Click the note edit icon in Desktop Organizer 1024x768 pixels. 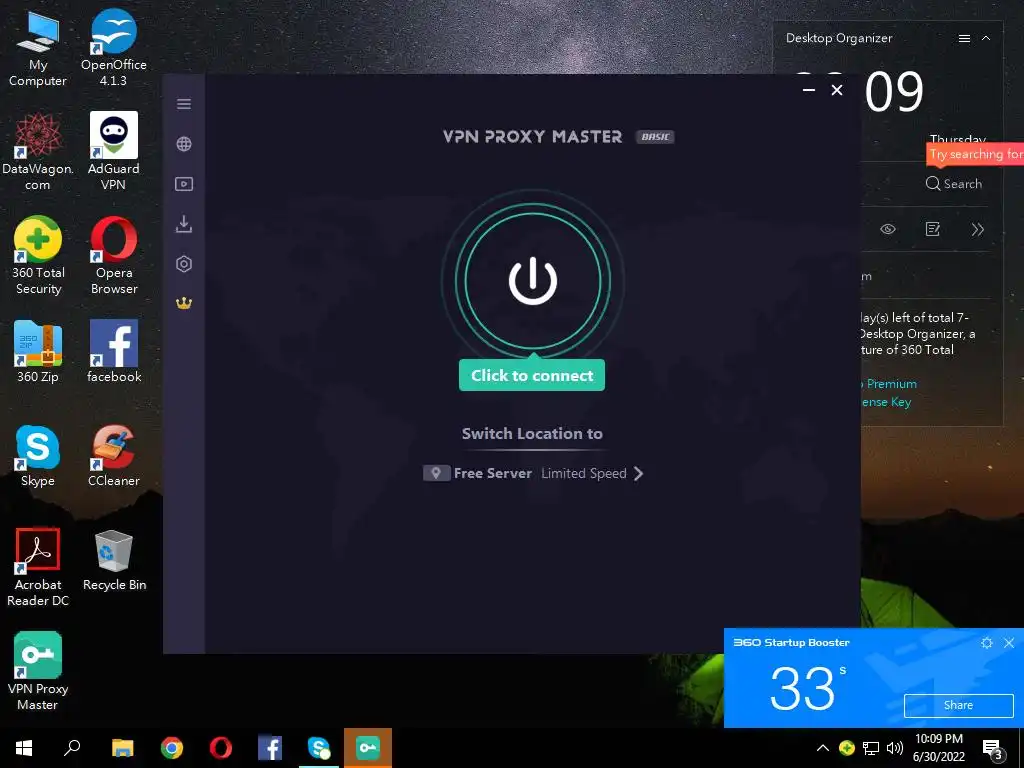pyautogui.click(x=933, y=229)
